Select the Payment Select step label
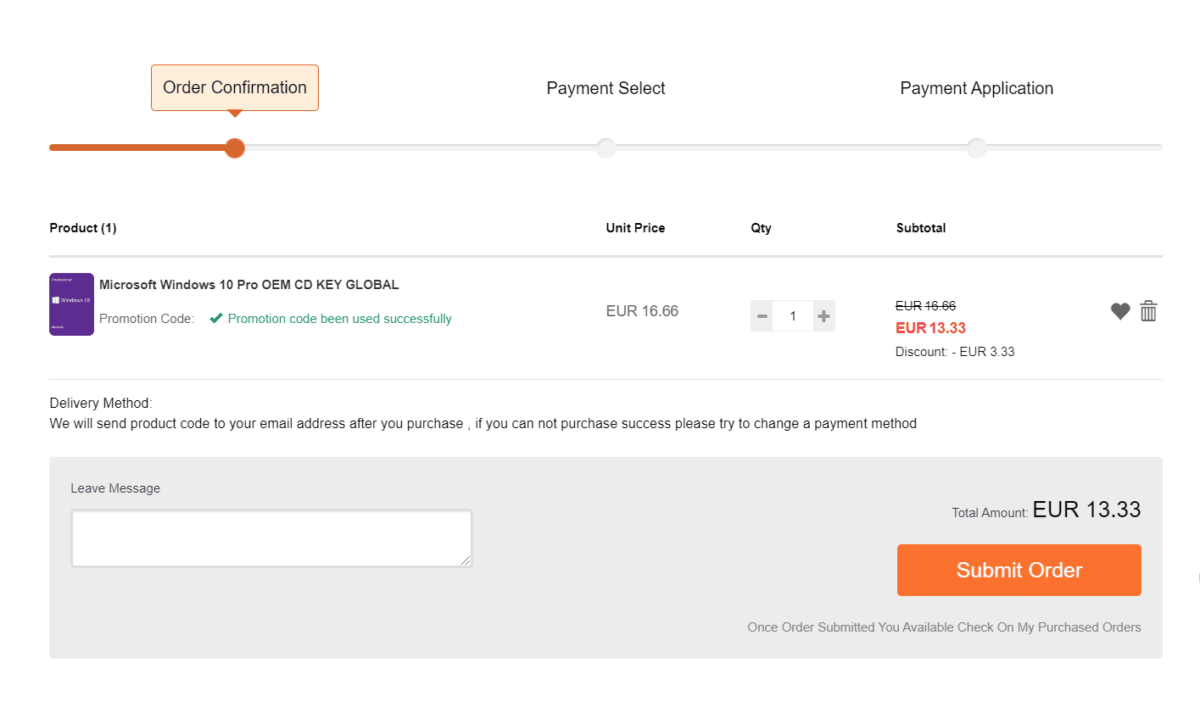This screenshot has width=1200, height=702. coord(606,89)
